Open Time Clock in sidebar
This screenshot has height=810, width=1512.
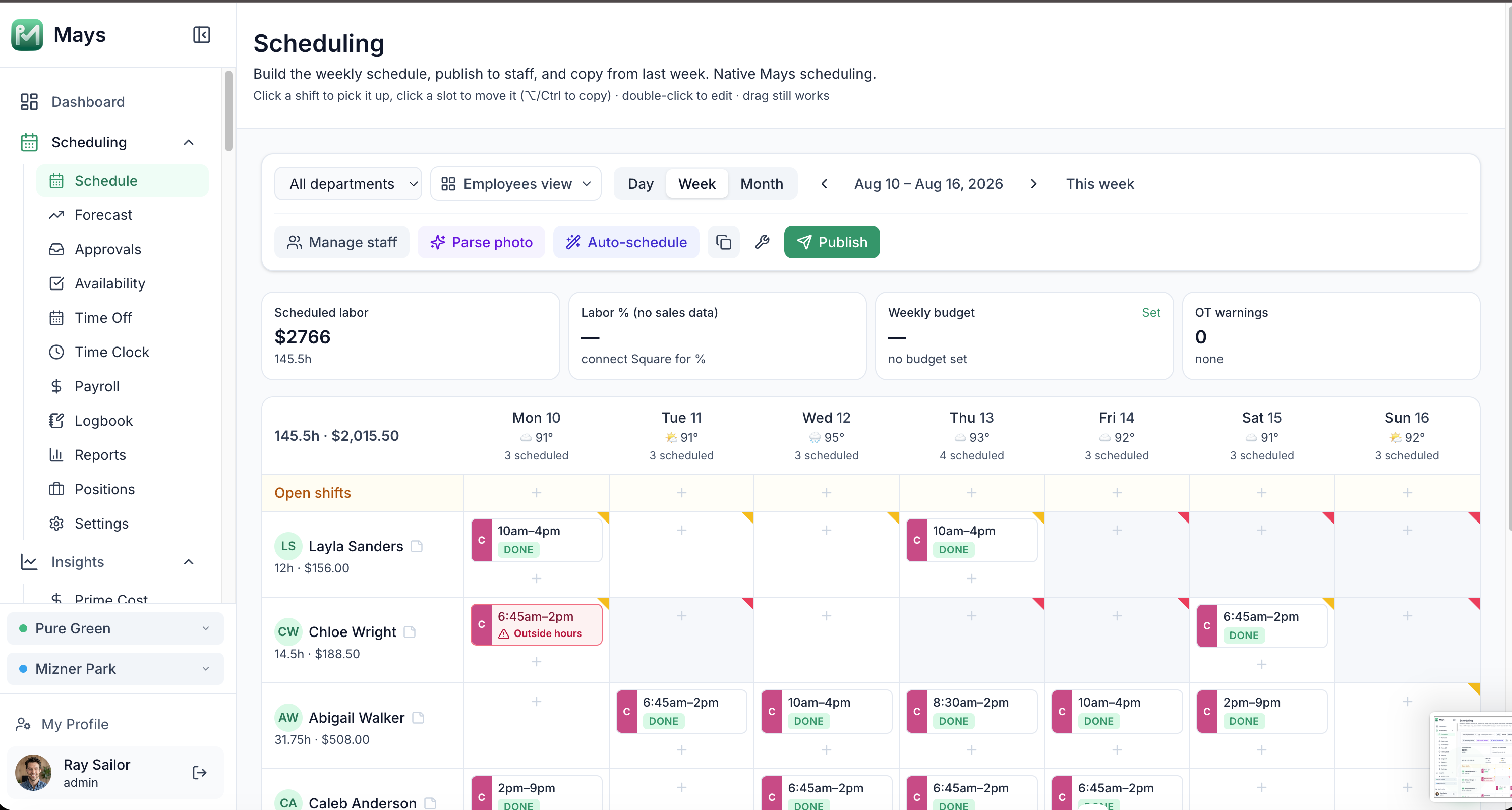click(111, 352)
